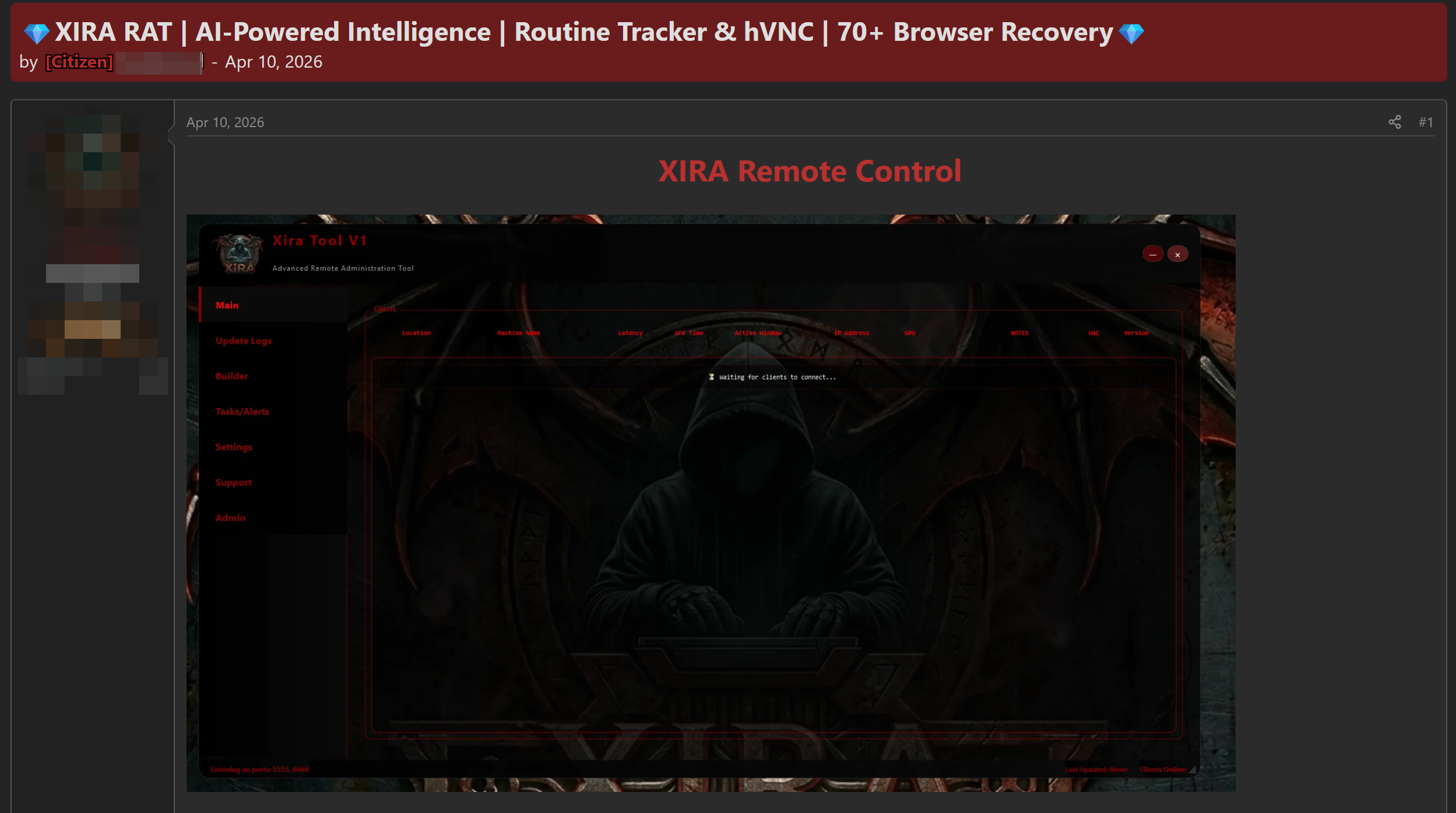
Task: Click the red close X button of Xira Tool
Action: tap(1177, 254)
